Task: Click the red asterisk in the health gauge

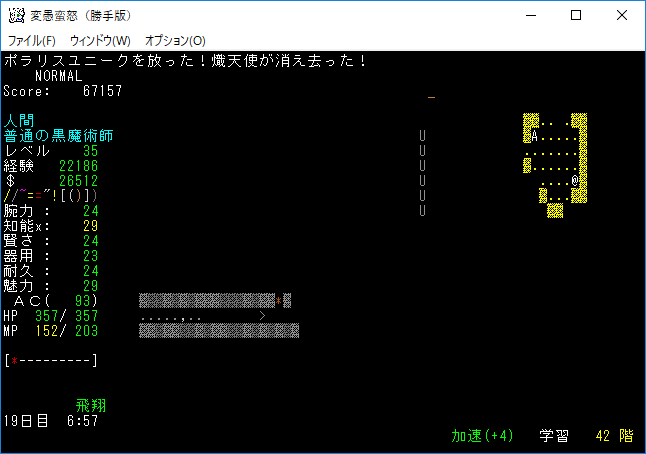Action: pos(15,360)
